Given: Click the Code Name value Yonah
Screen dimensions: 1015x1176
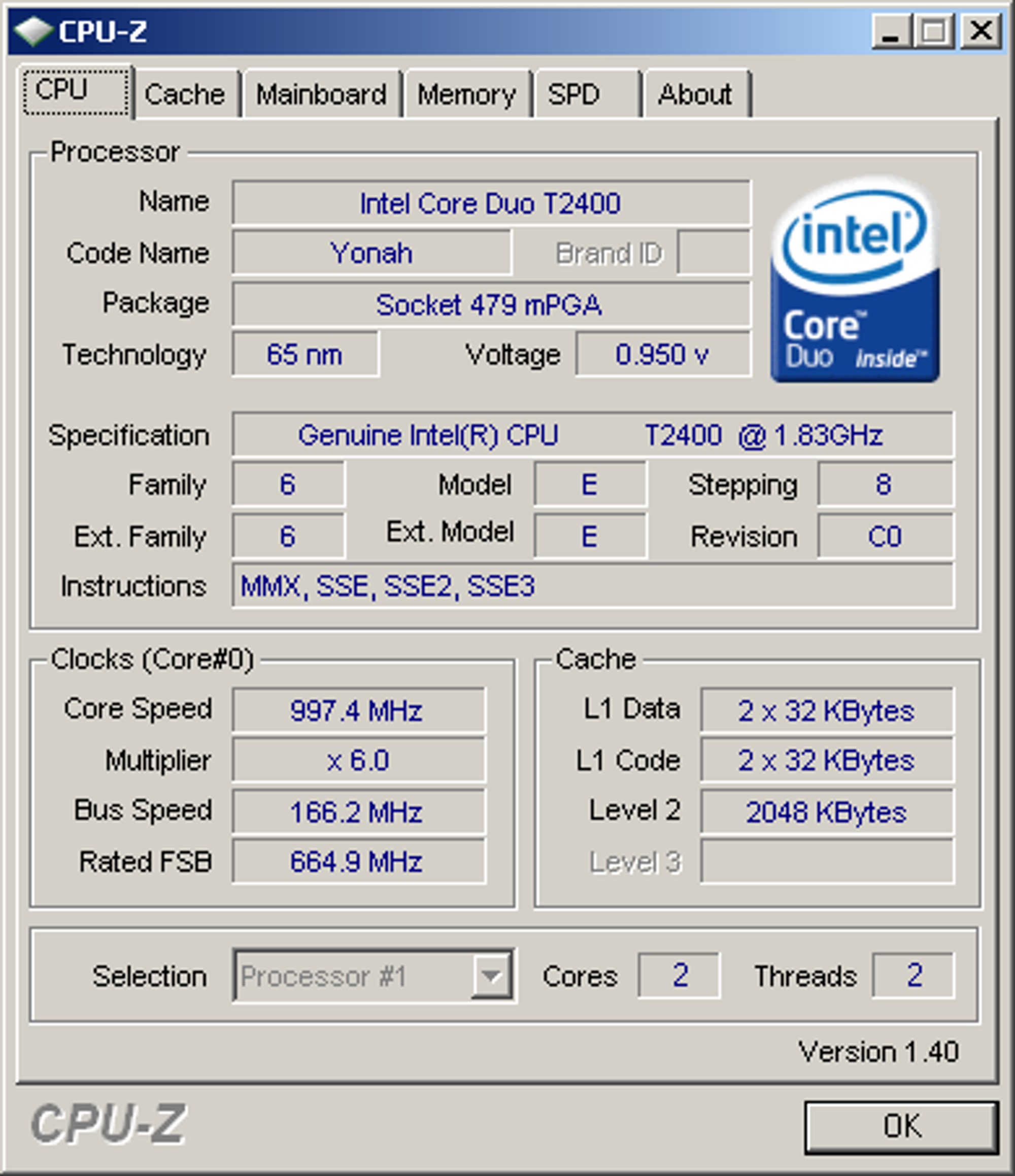Looking at the screenshot, I should tap(372, 253).
